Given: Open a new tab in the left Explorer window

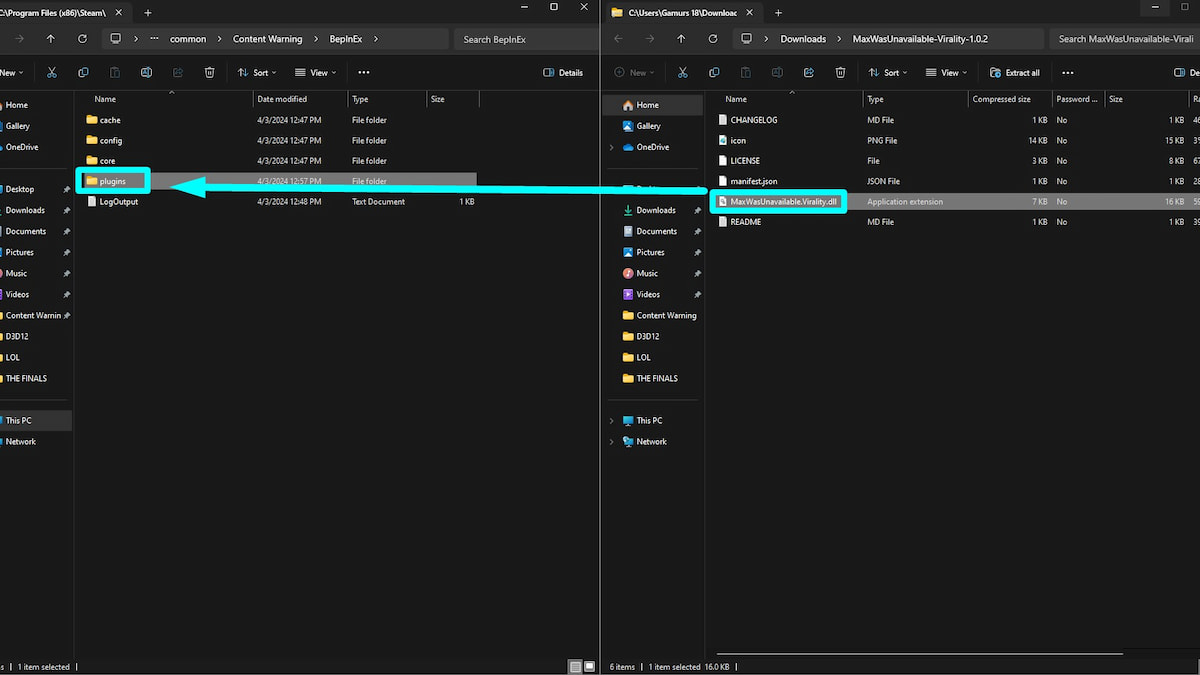Looking at the screenshot, I should coord(148,13).
